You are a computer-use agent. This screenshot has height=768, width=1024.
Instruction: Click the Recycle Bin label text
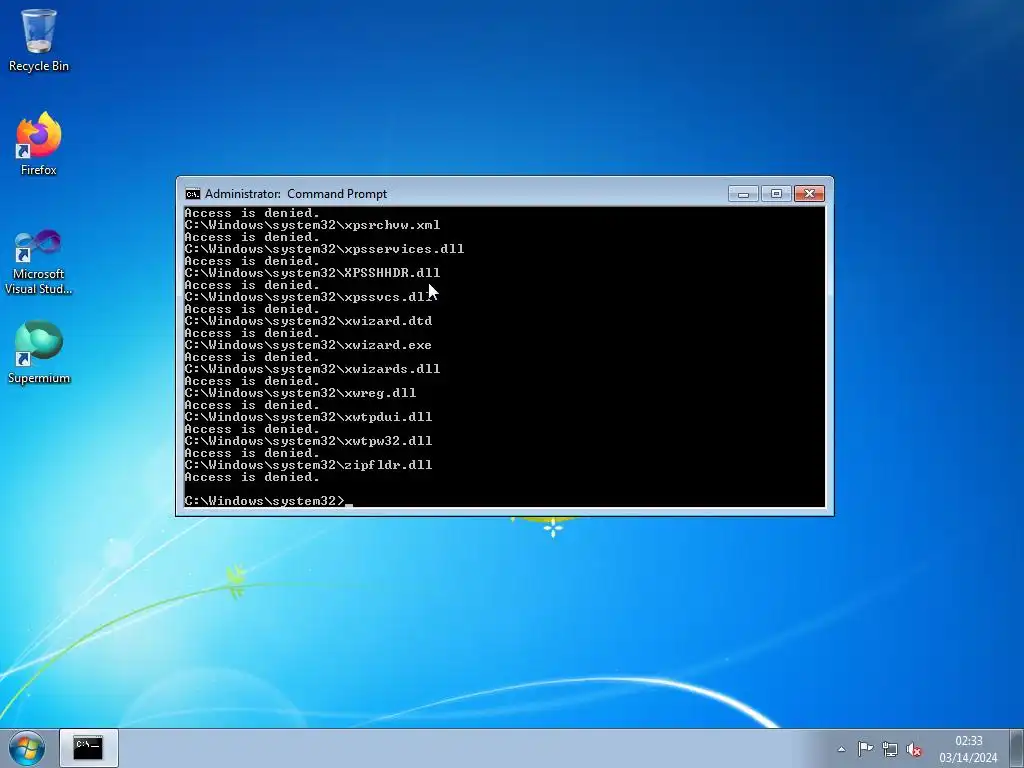(x=39, y=66)
